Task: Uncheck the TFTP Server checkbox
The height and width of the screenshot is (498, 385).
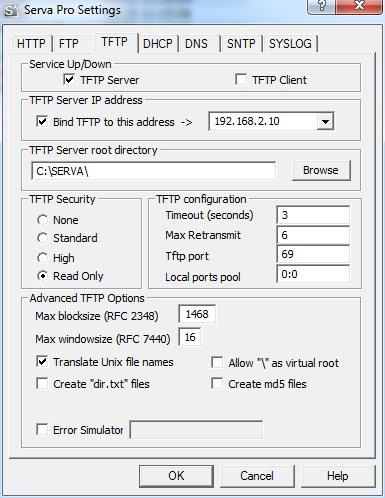Action: (69, 80)
